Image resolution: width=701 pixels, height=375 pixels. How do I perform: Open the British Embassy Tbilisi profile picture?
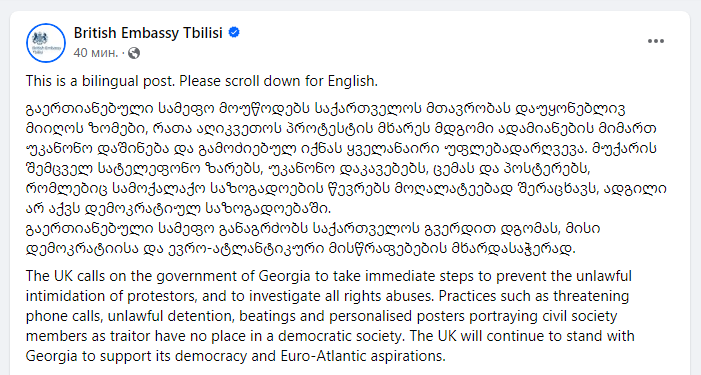(x=46, y=43)
